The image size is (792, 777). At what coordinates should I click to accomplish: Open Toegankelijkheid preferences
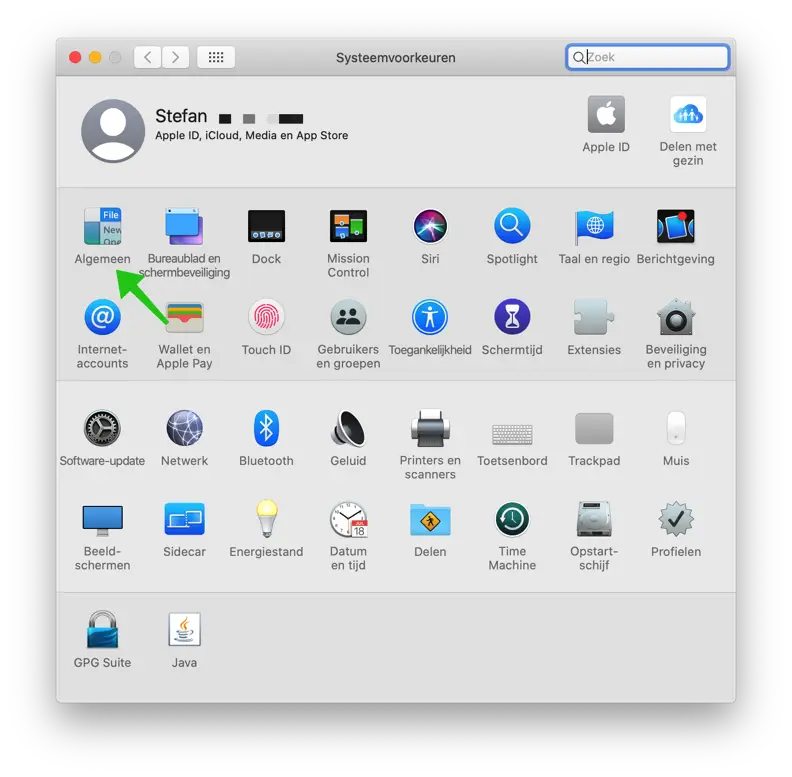pyautogui.click(x=430, y=317)
